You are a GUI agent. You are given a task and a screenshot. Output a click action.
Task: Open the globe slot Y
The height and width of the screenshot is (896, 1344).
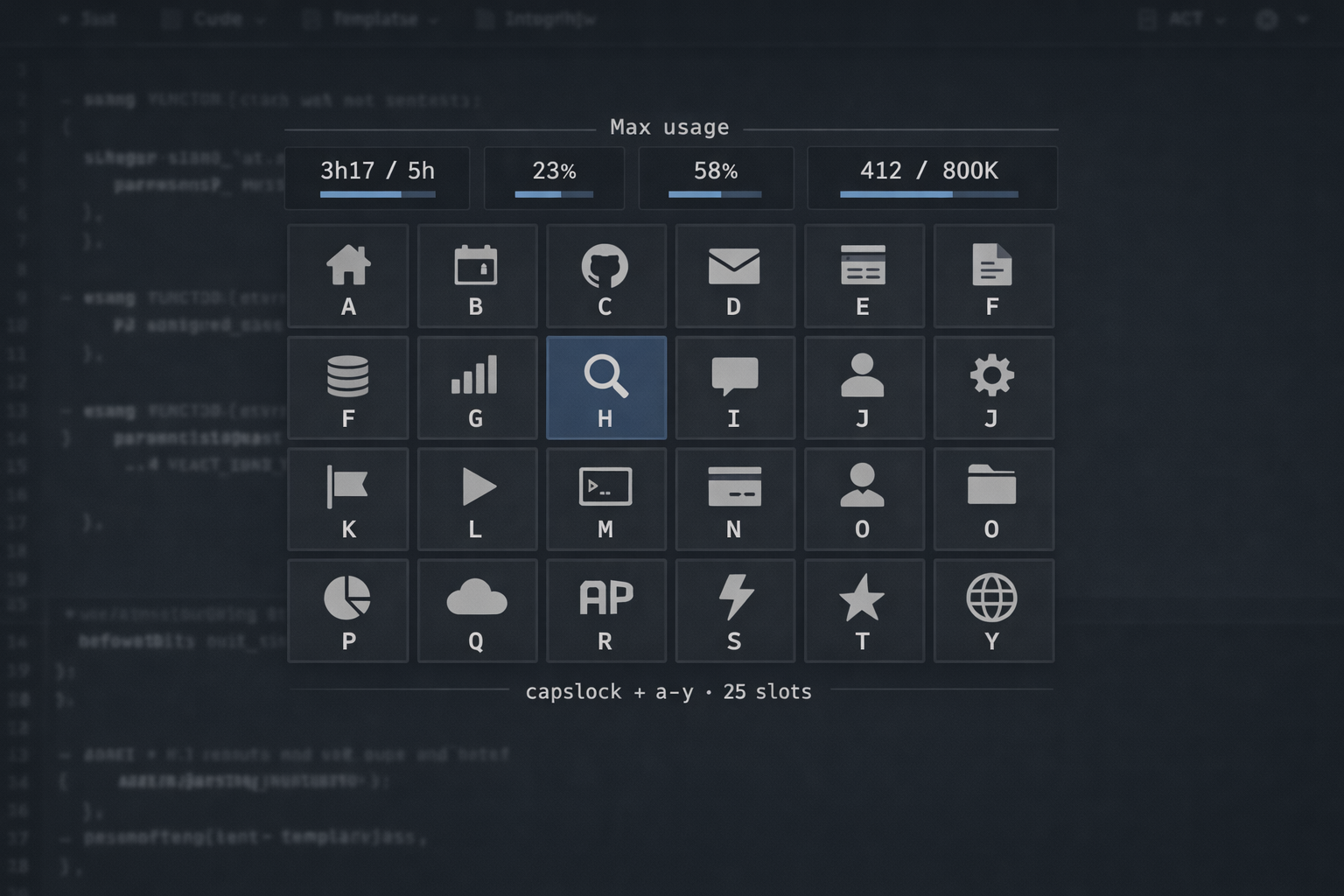[992, 611]
